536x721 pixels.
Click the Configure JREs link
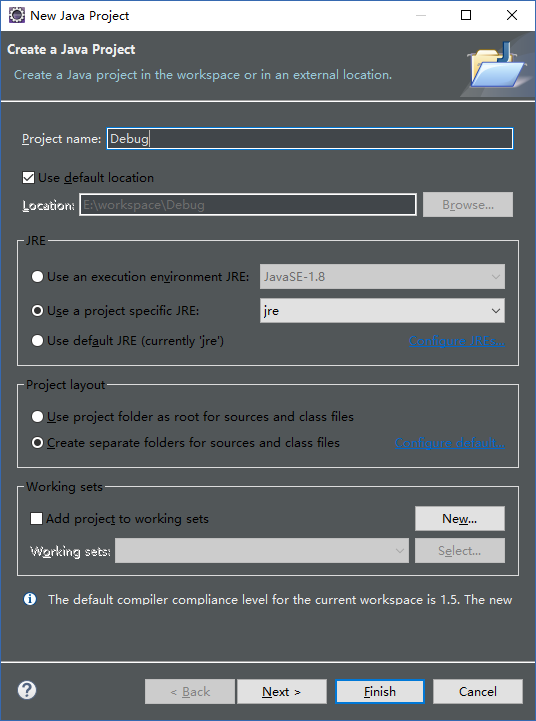click(x=456, y=341)
